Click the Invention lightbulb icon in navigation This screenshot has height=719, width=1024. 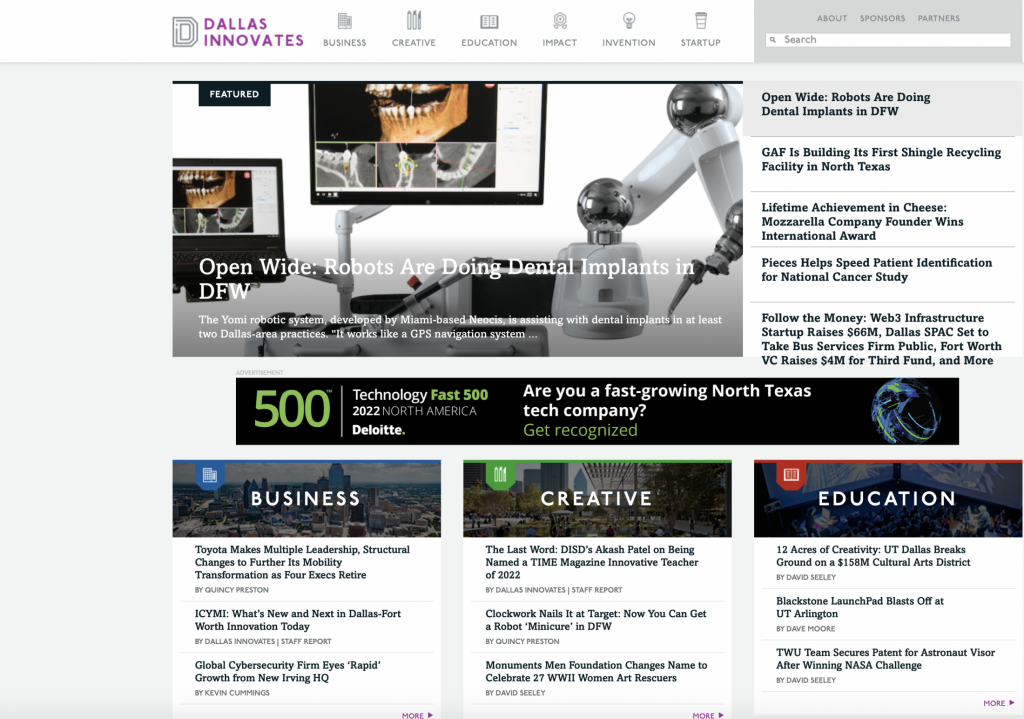coord(629,21)
